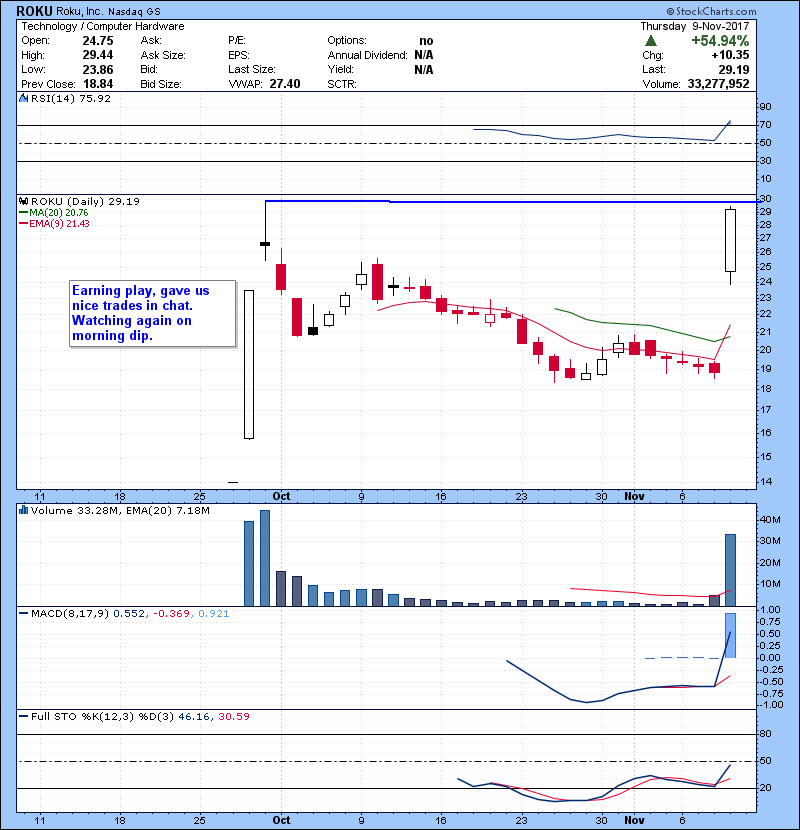Click the ROKU ticker symbol in header

click(36, 9)
